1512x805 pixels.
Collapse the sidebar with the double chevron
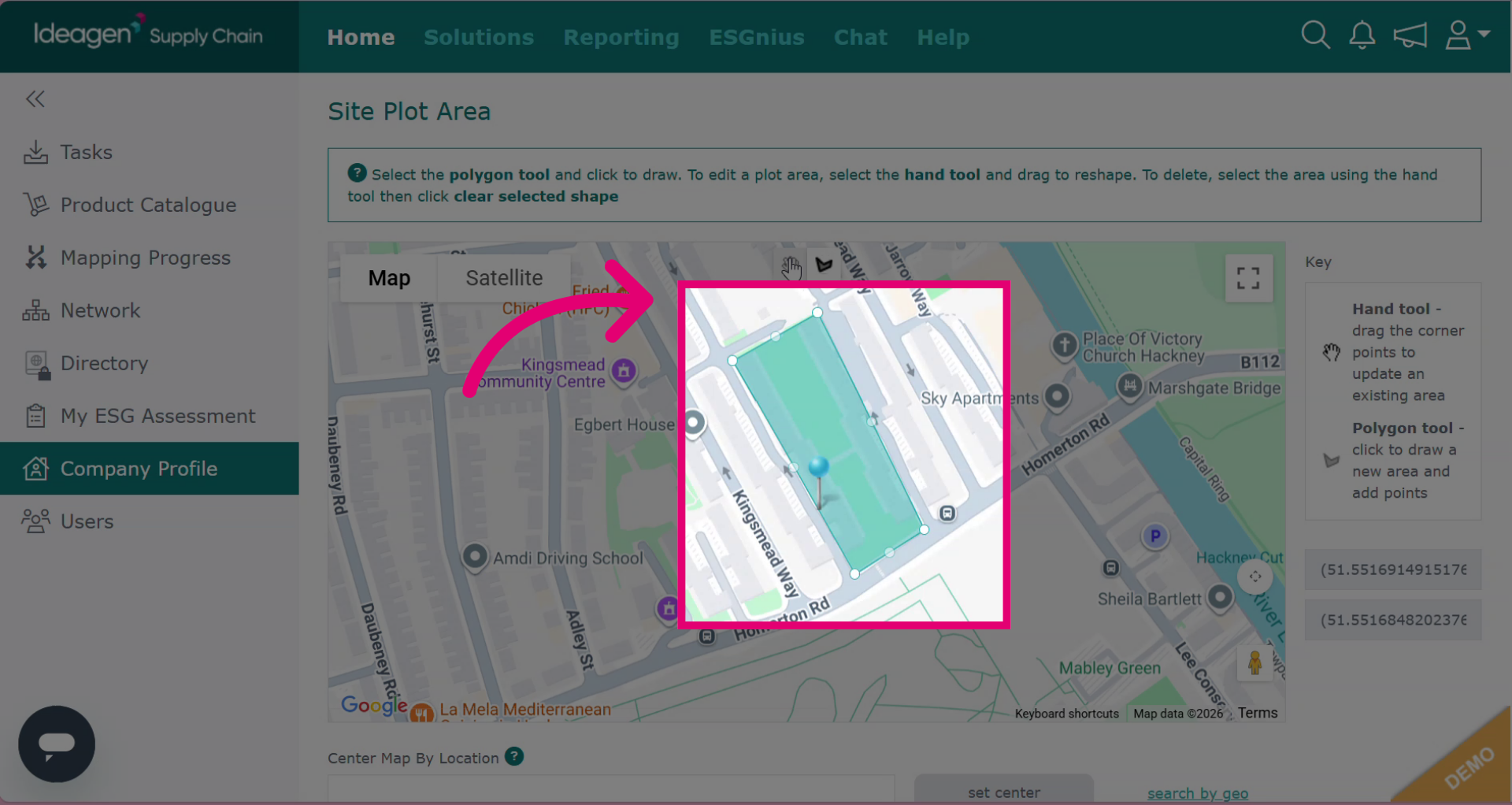tap(35, 99)
